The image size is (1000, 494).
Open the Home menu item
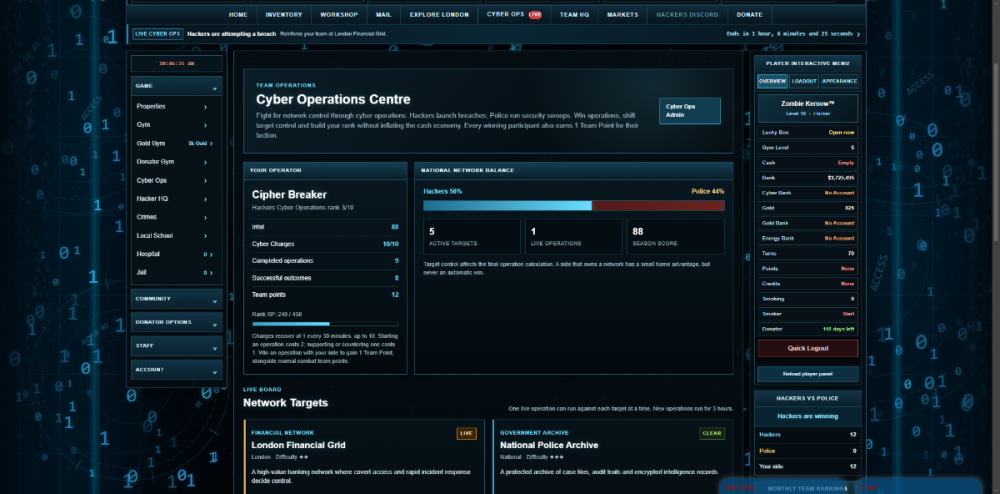pyautogui.click(x=238, y=15)
